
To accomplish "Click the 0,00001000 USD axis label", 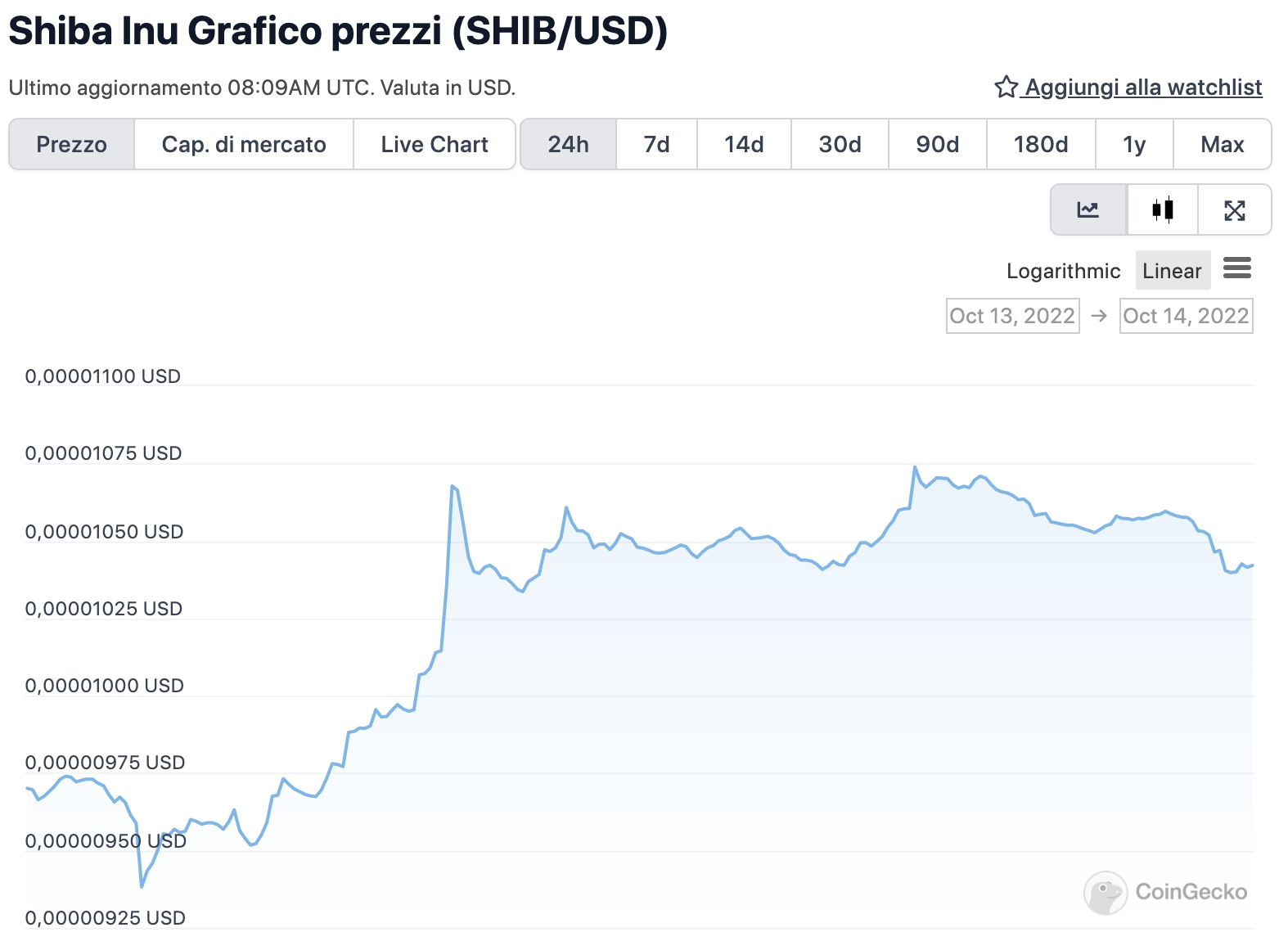I will click(x=105, y=686).
